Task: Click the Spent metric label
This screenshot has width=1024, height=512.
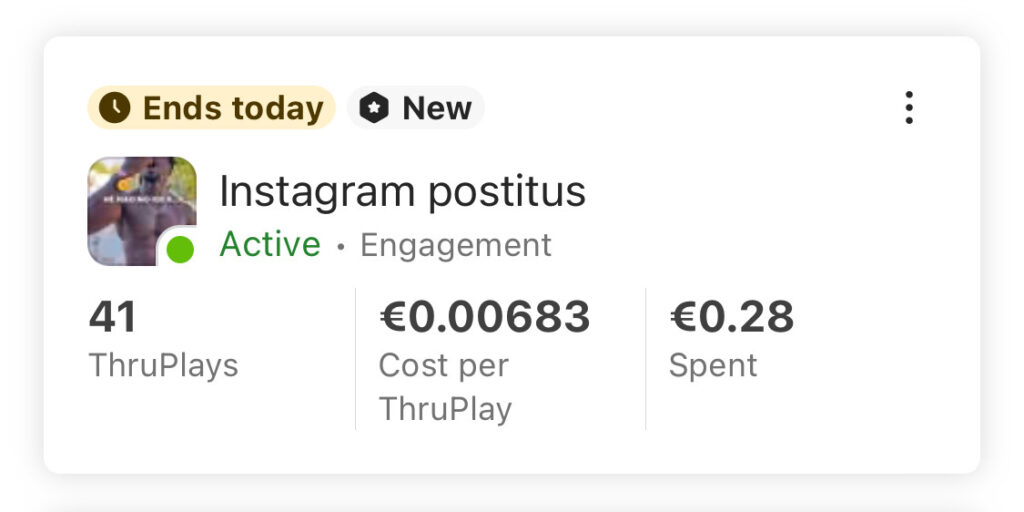Action: tap(712, 365)
